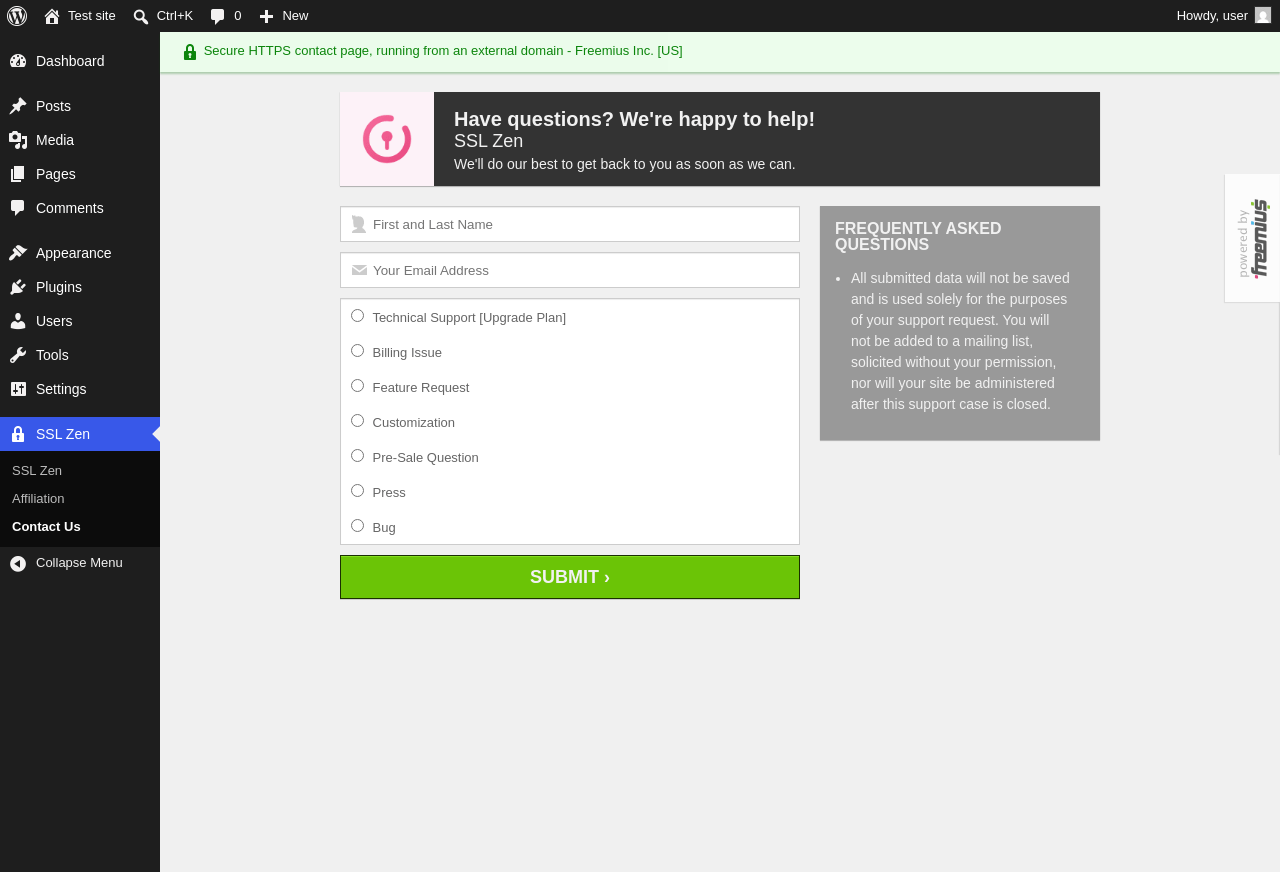Click the Collapse Menu label
Image resolution: width=1280 pixels, height=872 pixels.
click(x=79, y=563)
